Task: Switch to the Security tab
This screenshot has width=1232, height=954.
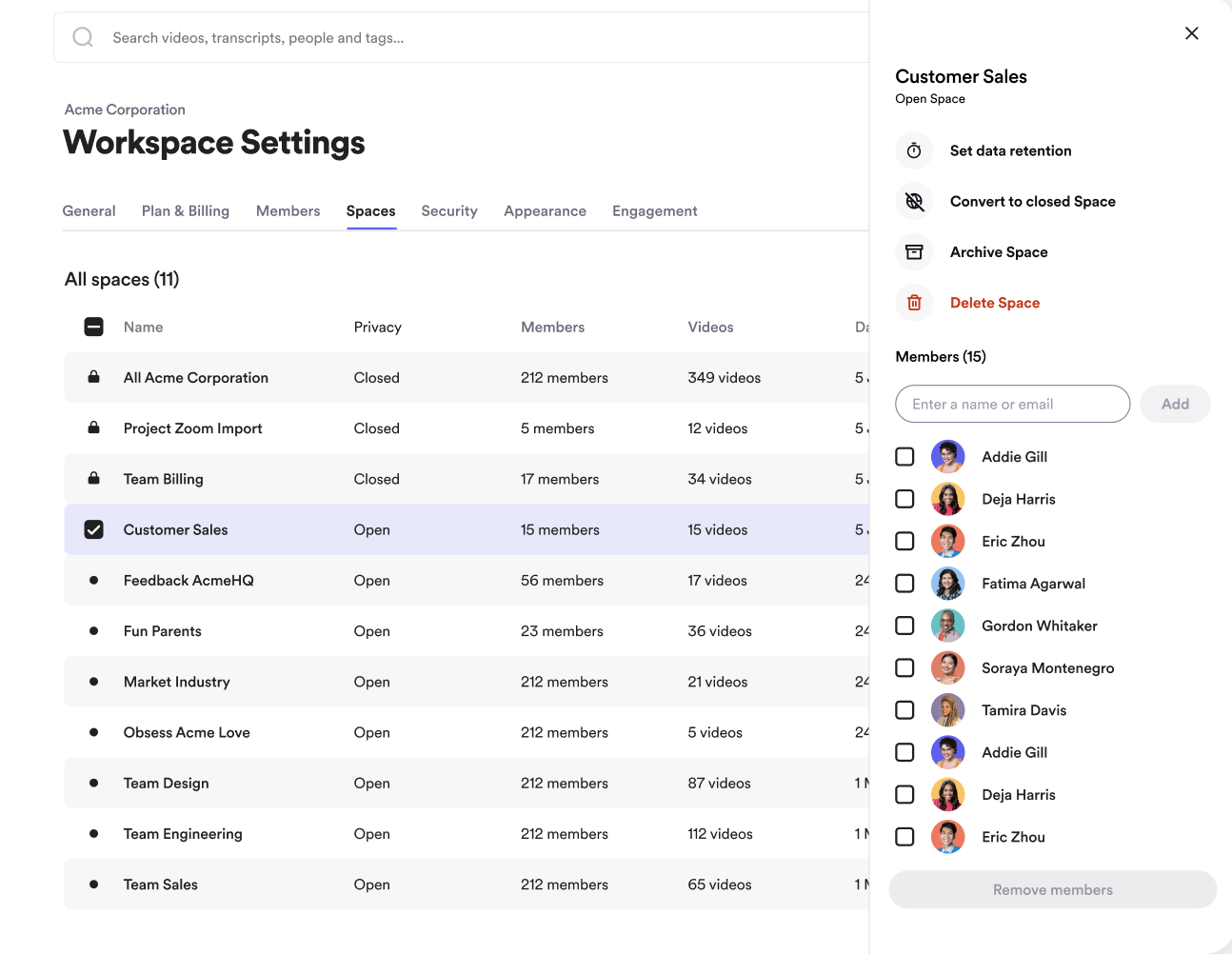Action: point(449,211)
